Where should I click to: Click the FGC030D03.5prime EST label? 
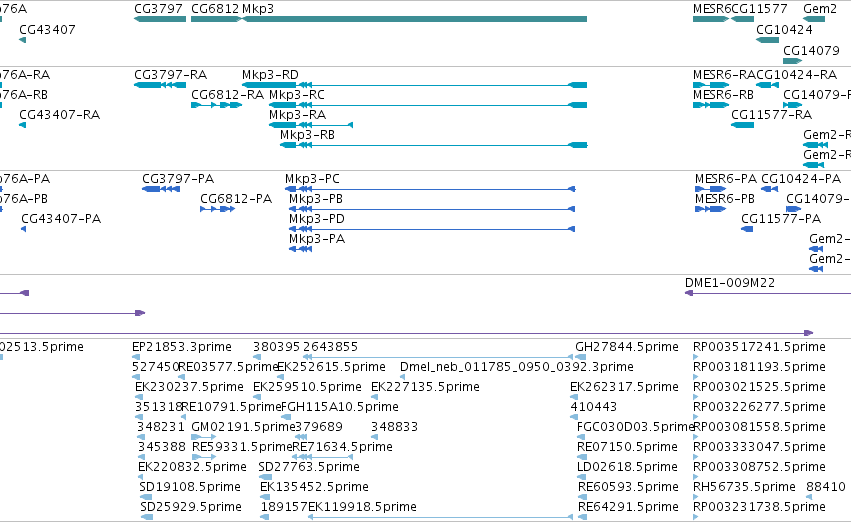click(x=636, y=428)
